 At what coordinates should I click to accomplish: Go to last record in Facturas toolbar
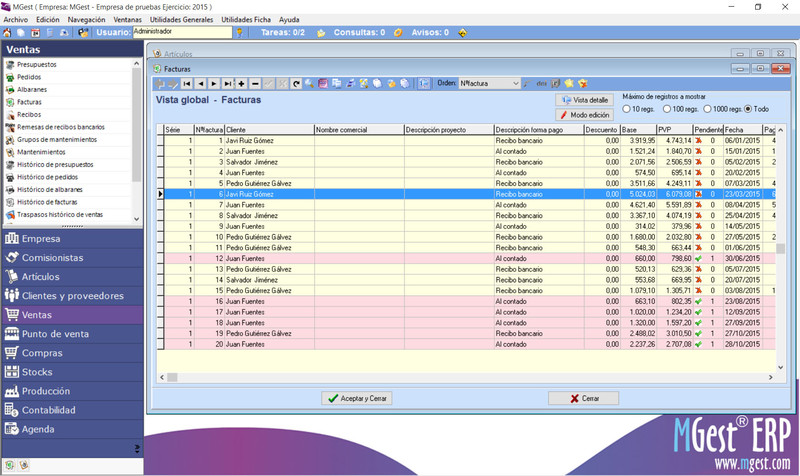(x=228, y=84)
